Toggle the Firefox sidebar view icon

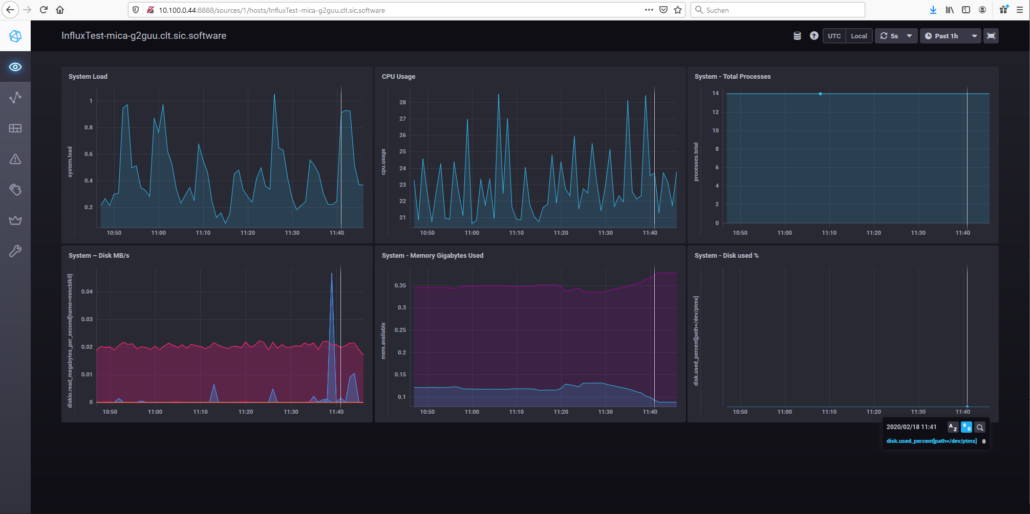(x=966, y=10)
